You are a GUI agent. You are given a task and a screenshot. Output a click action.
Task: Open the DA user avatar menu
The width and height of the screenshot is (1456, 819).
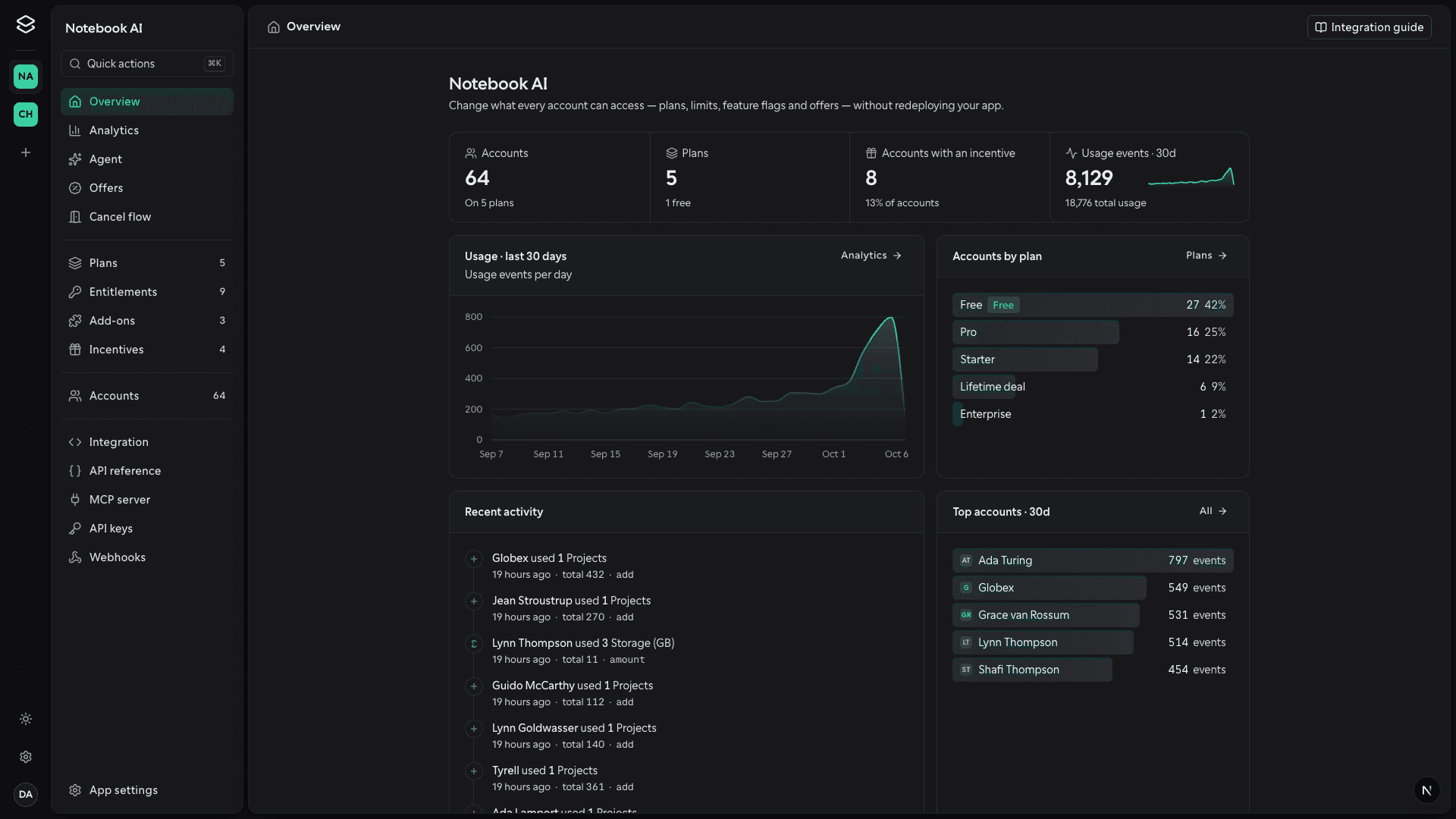tap(26, 794)
